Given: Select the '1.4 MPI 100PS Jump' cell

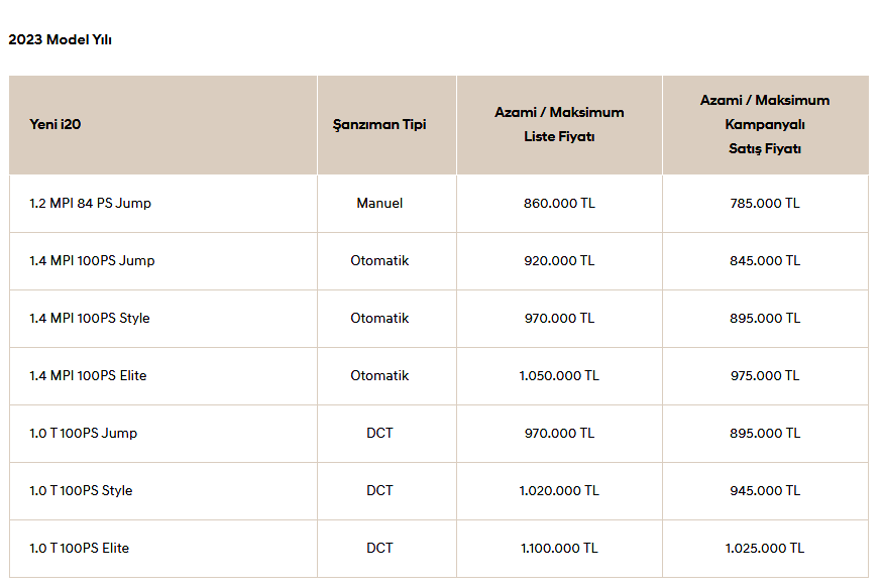Looking at the screenshot, I should click(92, 261).
